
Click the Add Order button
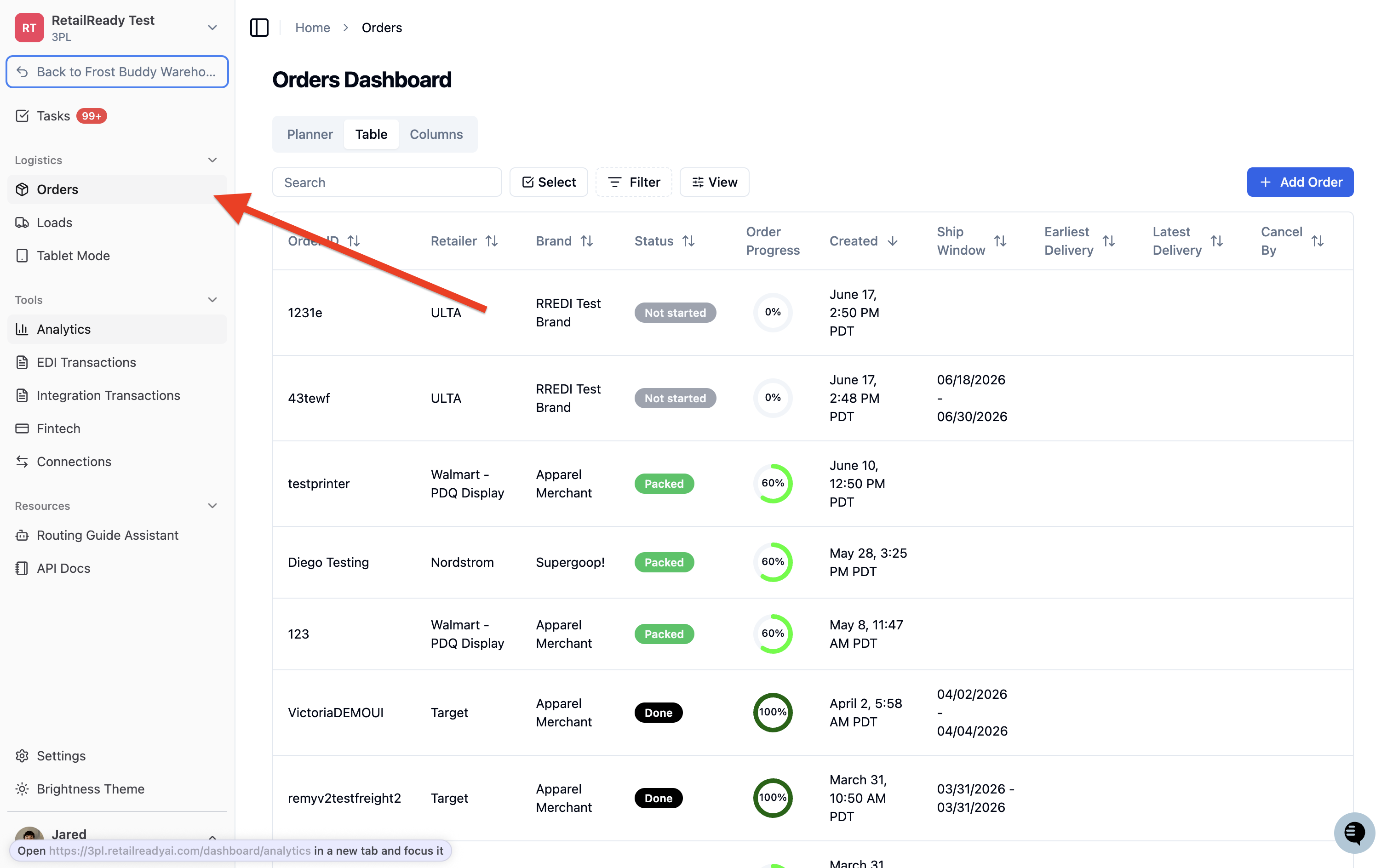(1300, 182)
